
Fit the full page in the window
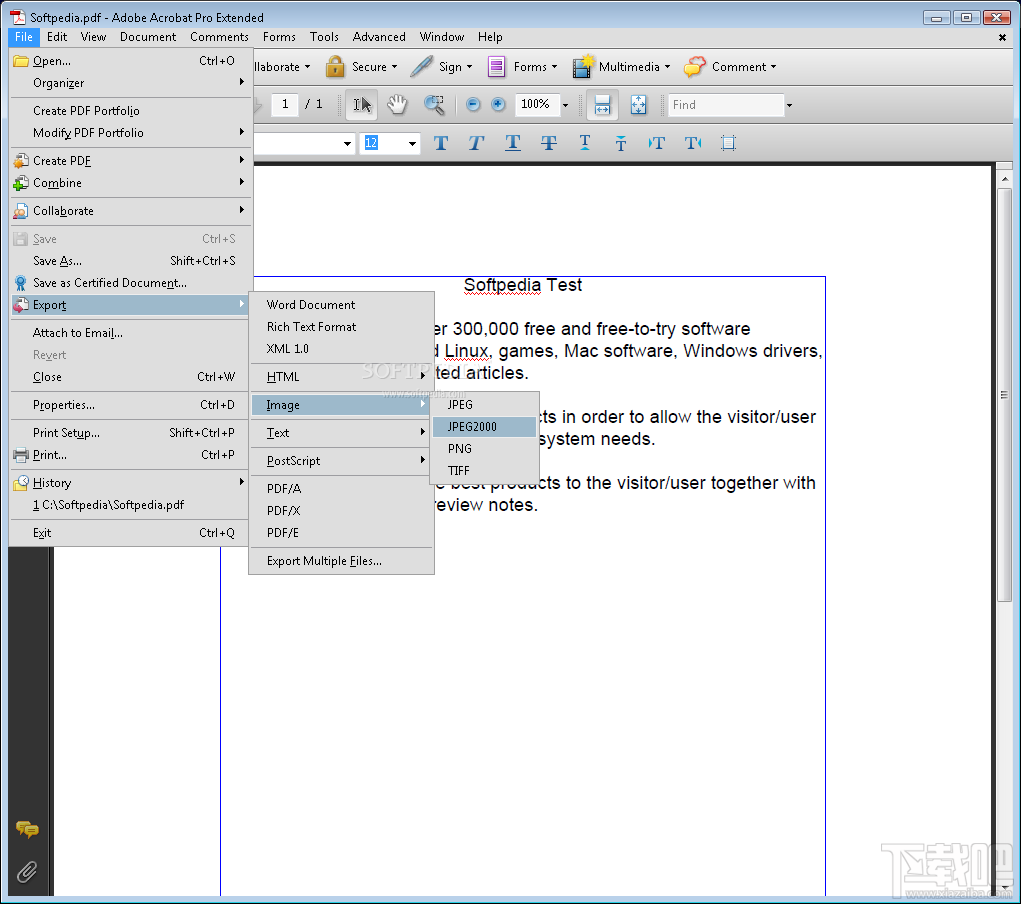(x=638, y=105)
